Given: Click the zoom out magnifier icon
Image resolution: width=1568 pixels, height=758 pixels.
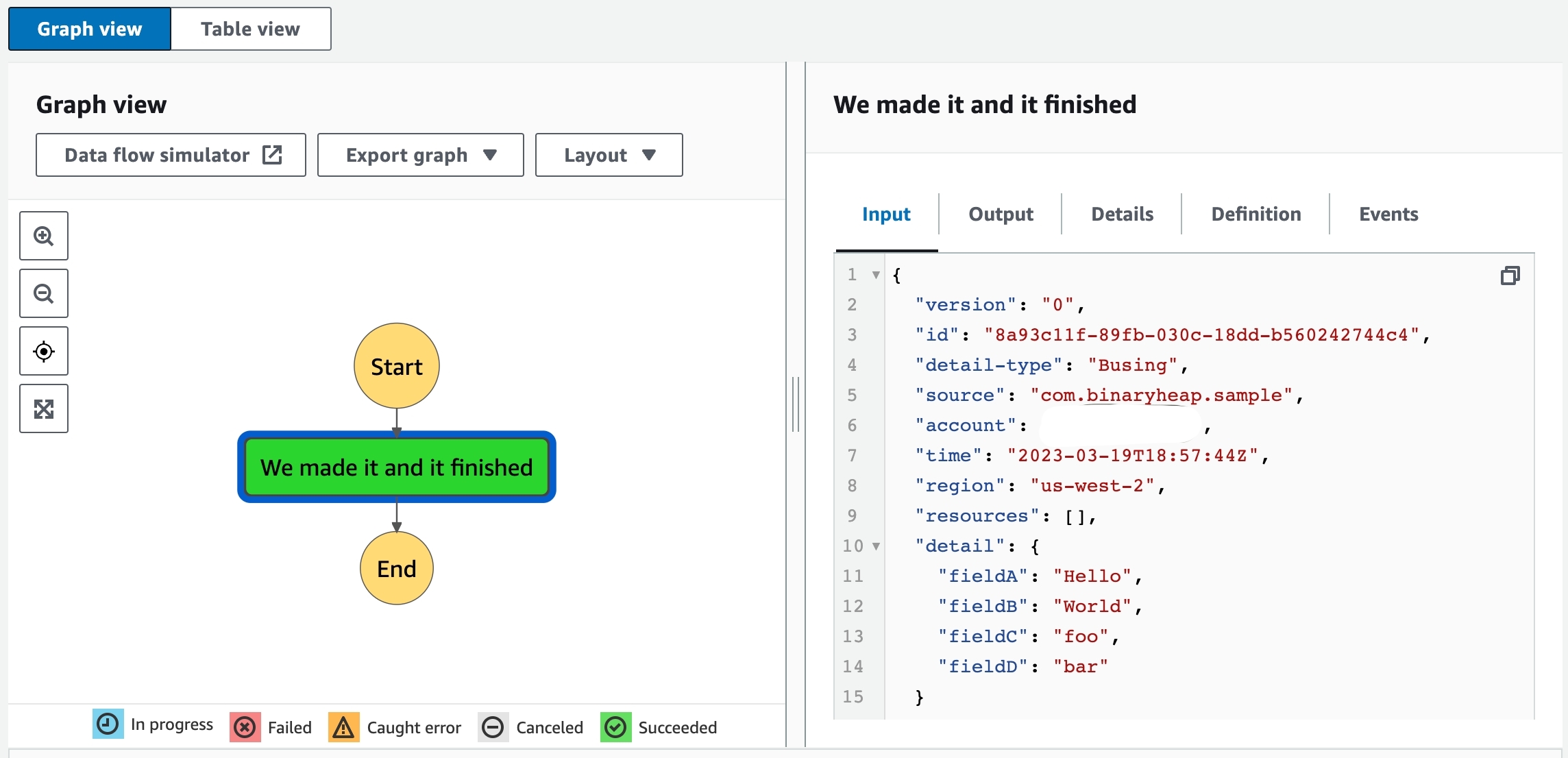Looking at the screenshot, I should [44, 293].
